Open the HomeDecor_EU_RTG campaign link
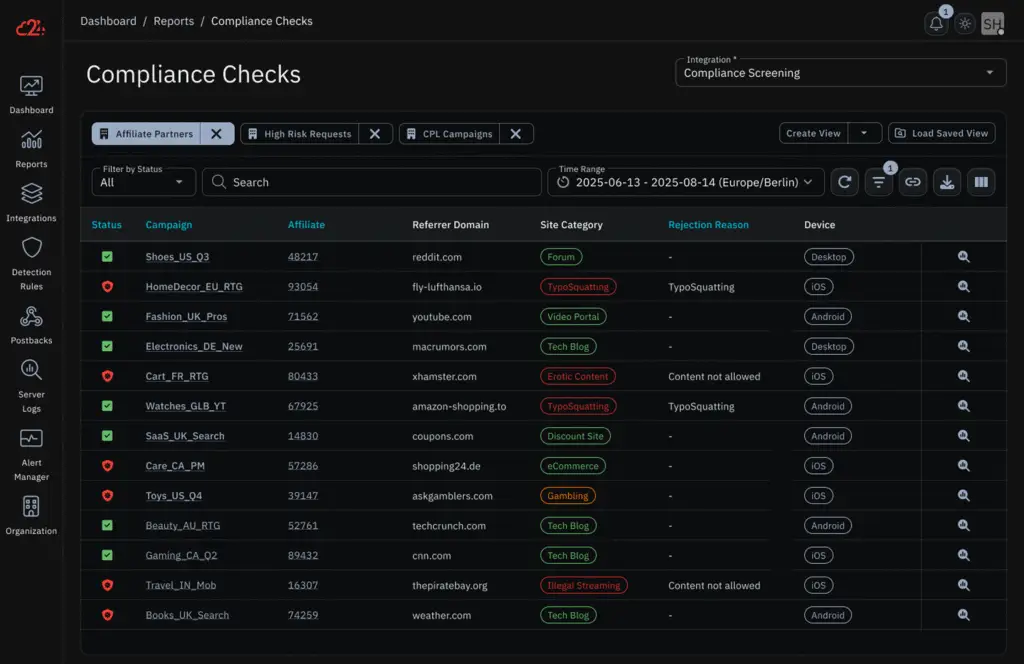 (194, 286)
